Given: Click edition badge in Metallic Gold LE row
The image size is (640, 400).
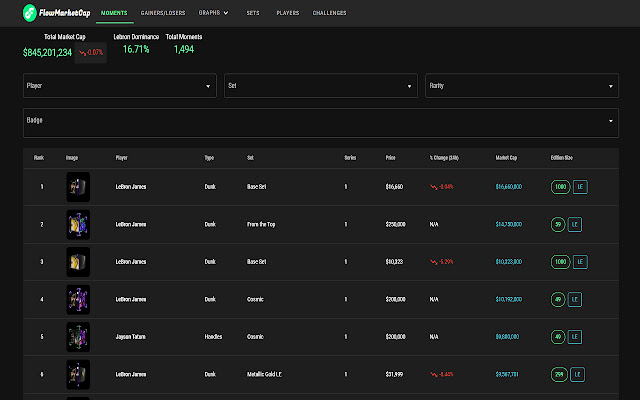Looking at the screenshot, I should tap(559, 375).
